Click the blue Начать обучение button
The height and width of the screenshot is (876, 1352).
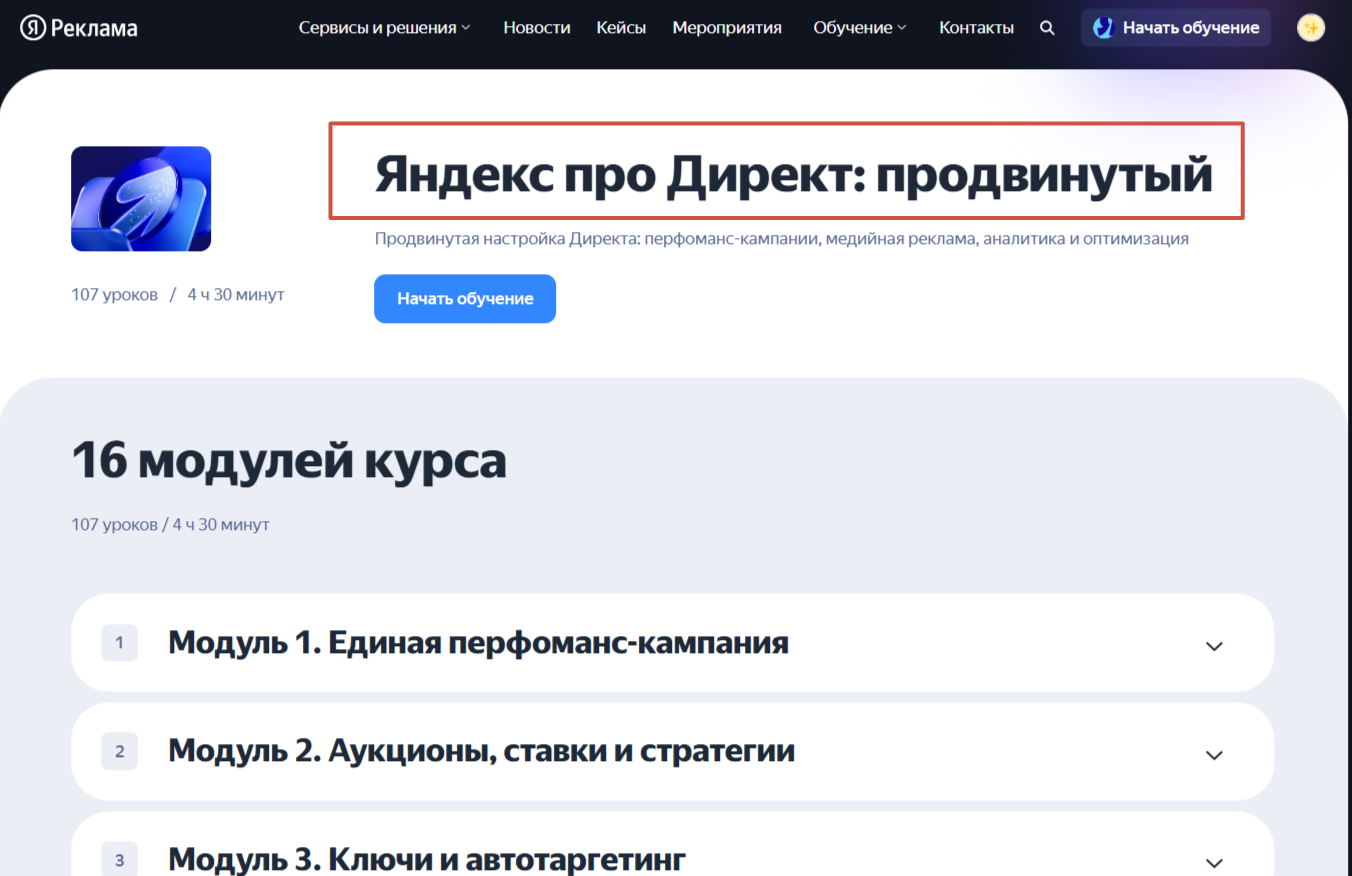coord(465,299)
